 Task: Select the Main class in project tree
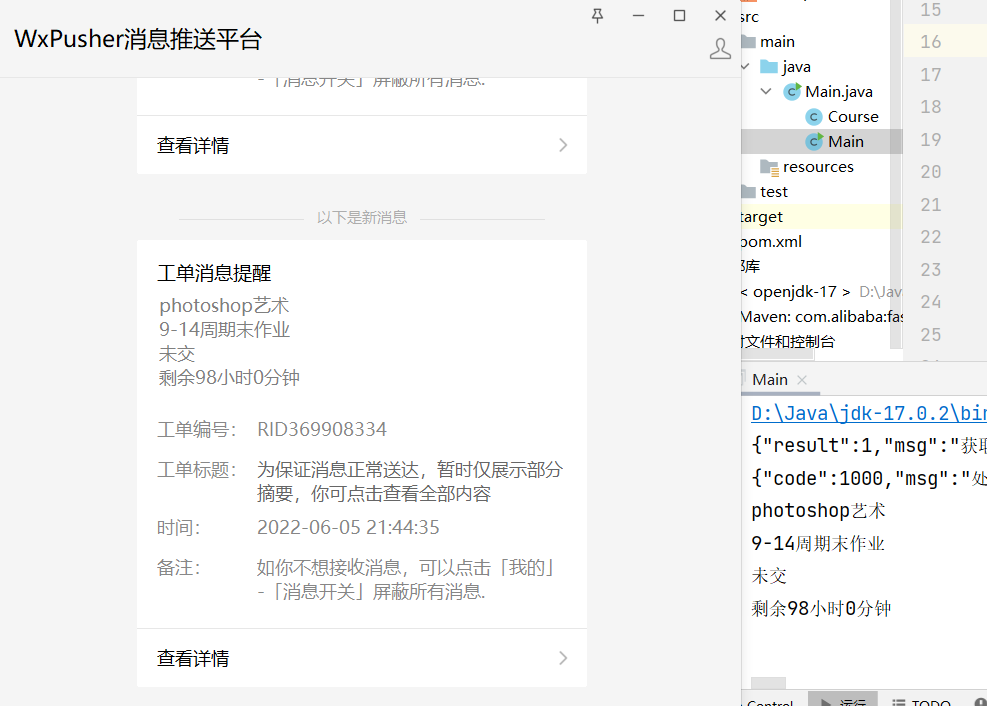point(845,142)
